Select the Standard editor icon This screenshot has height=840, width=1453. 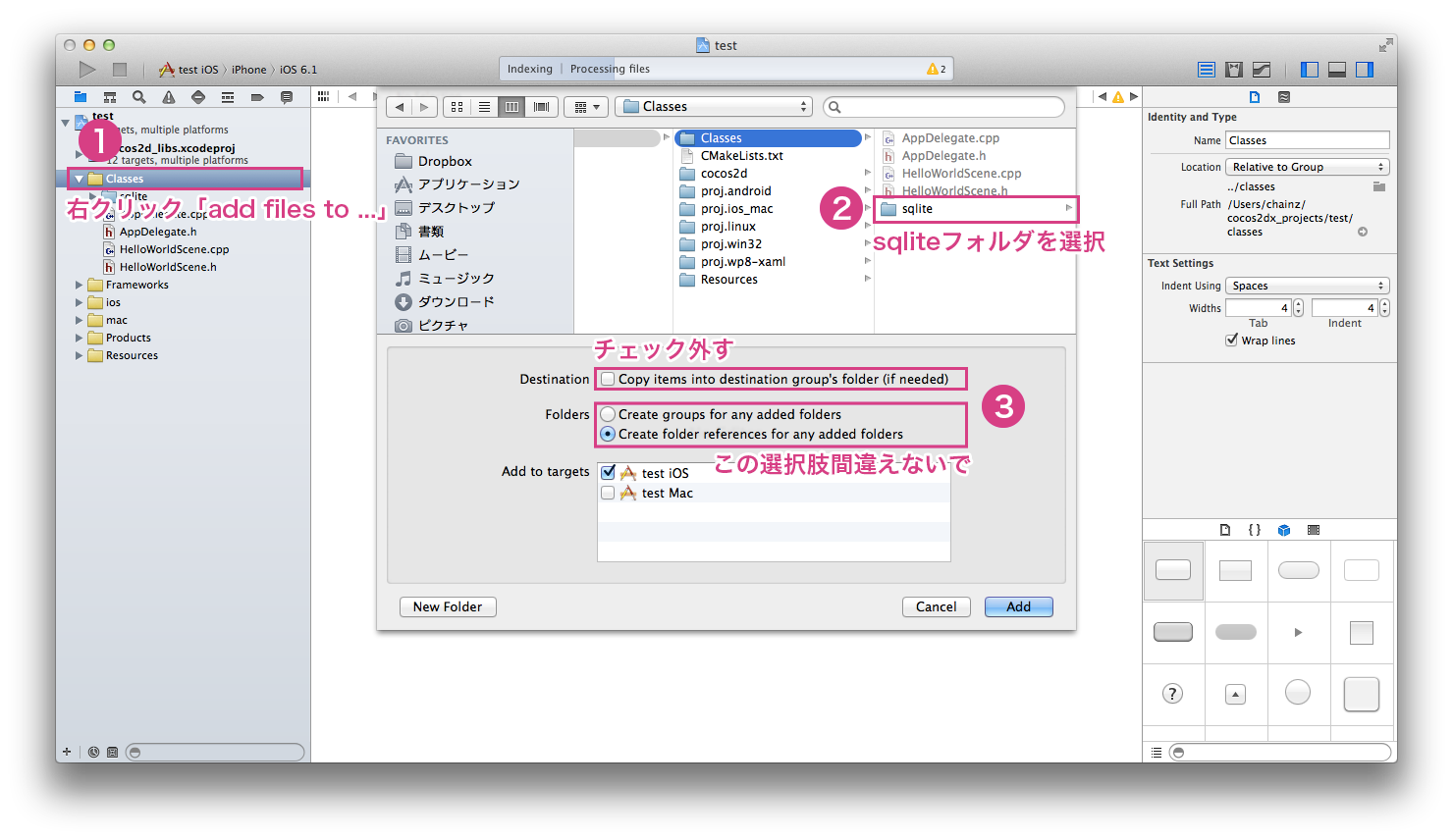pos(1207,70)
